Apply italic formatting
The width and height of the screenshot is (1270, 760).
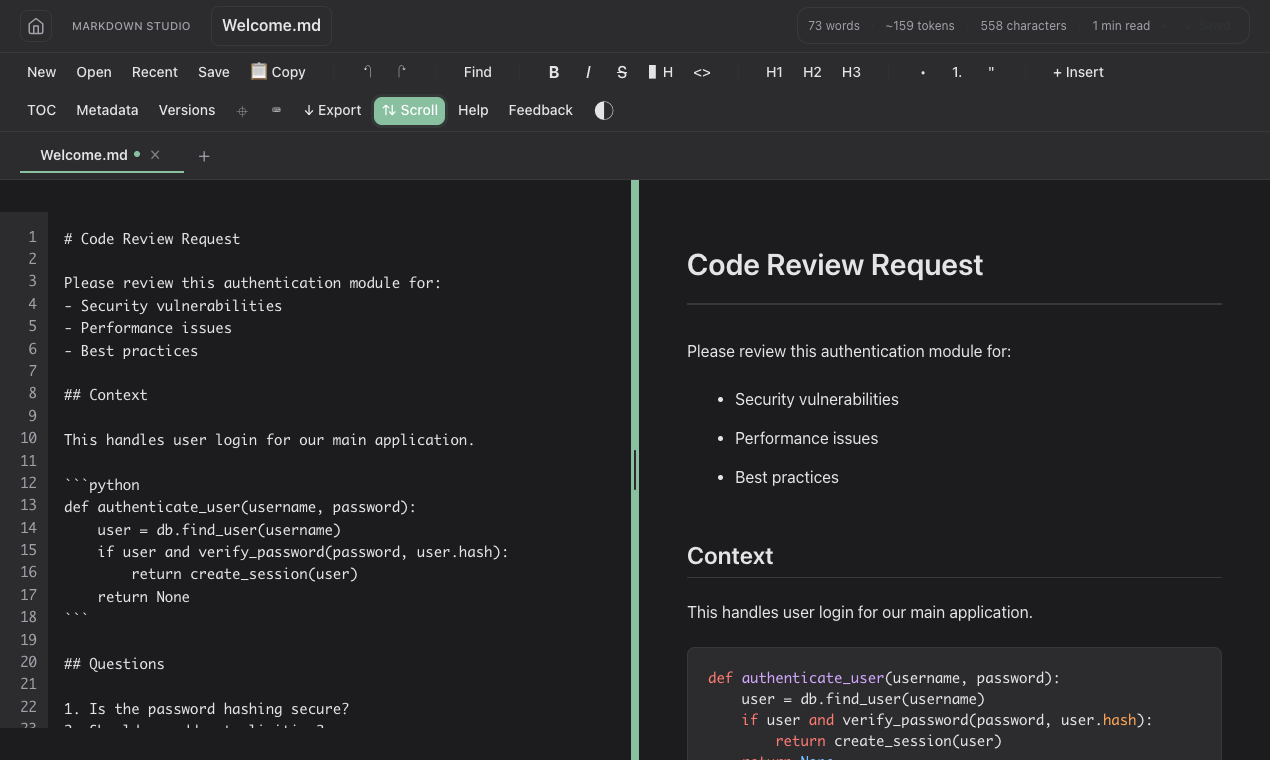tap(588, 72)
